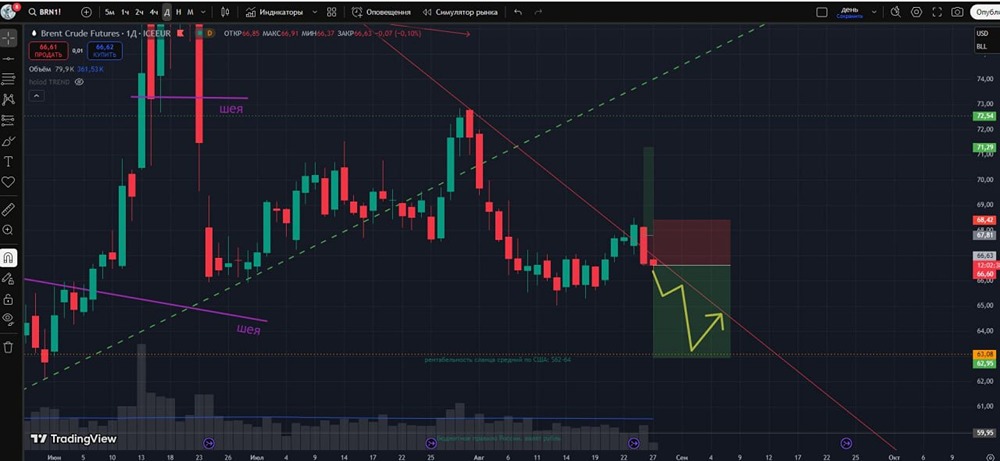The height and width of the screenshot is (461, 1000).
Task: Expand the timeframe interval dropdown
Action: [x=203, y=12]
